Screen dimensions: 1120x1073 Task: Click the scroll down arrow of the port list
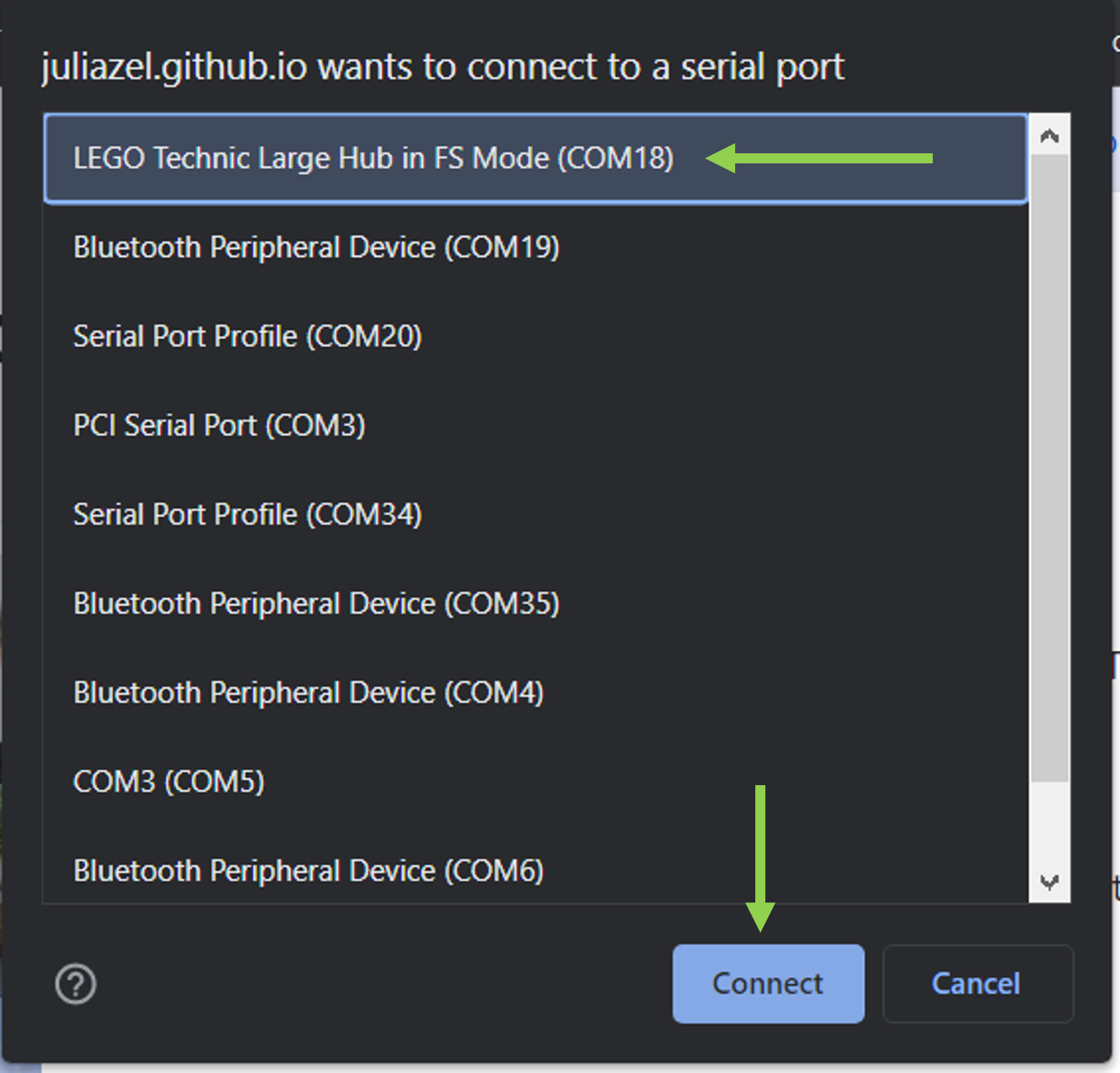click(x=1050, y=882)
